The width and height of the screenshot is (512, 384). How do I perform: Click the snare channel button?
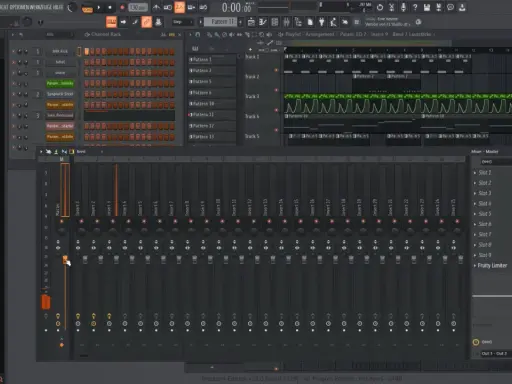pos(60,73)
